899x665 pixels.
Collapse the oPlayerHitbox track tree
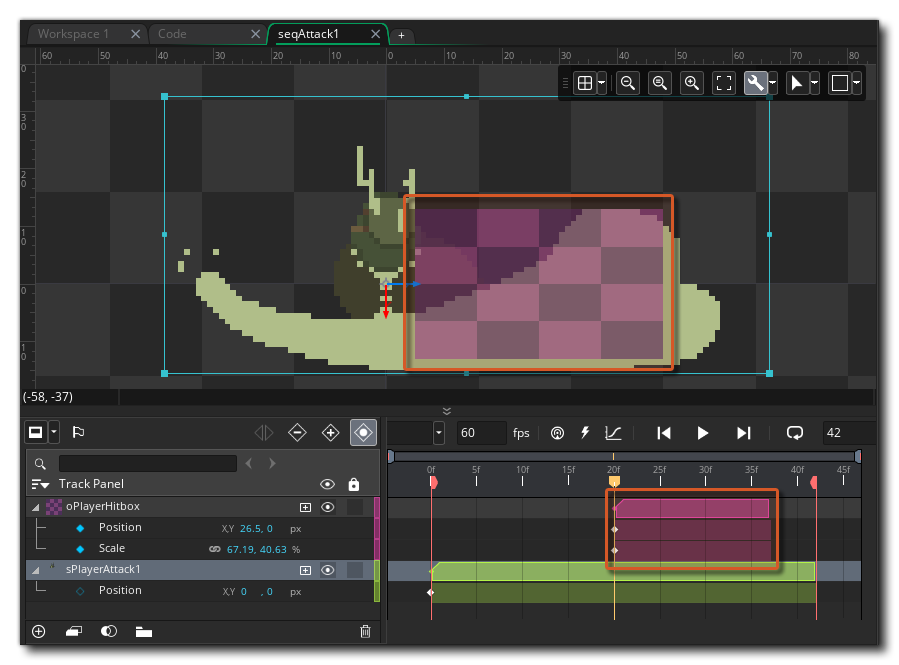pos(36,507)
